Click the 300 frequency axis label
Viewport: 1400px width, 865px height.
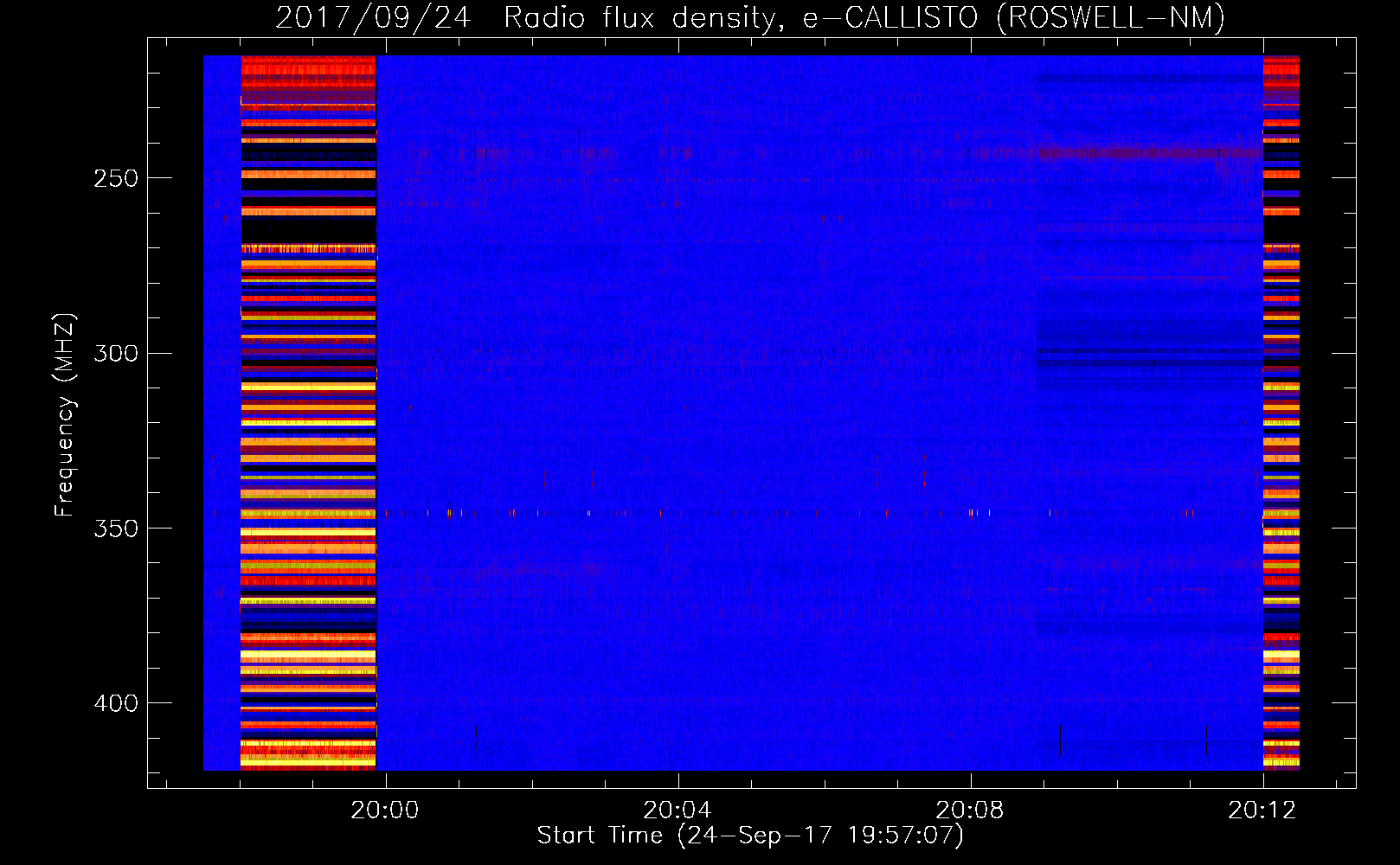115,353
